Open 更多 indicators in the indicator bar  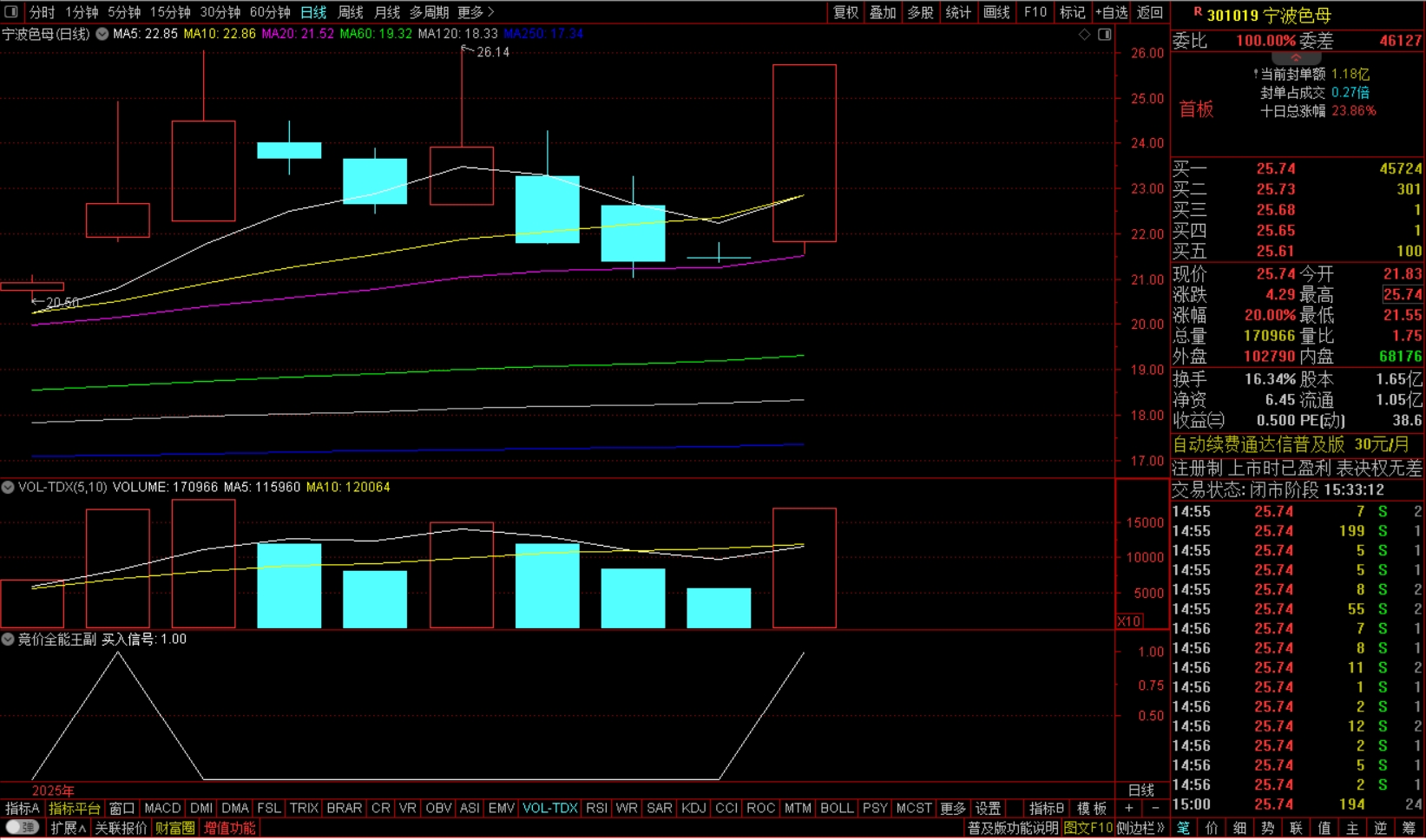(953, 808)
